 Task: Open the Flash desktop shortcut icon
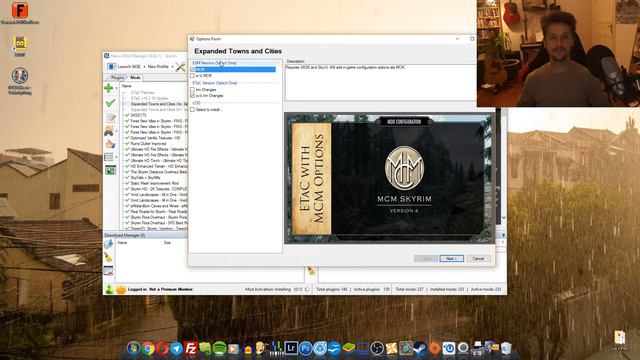20,10
